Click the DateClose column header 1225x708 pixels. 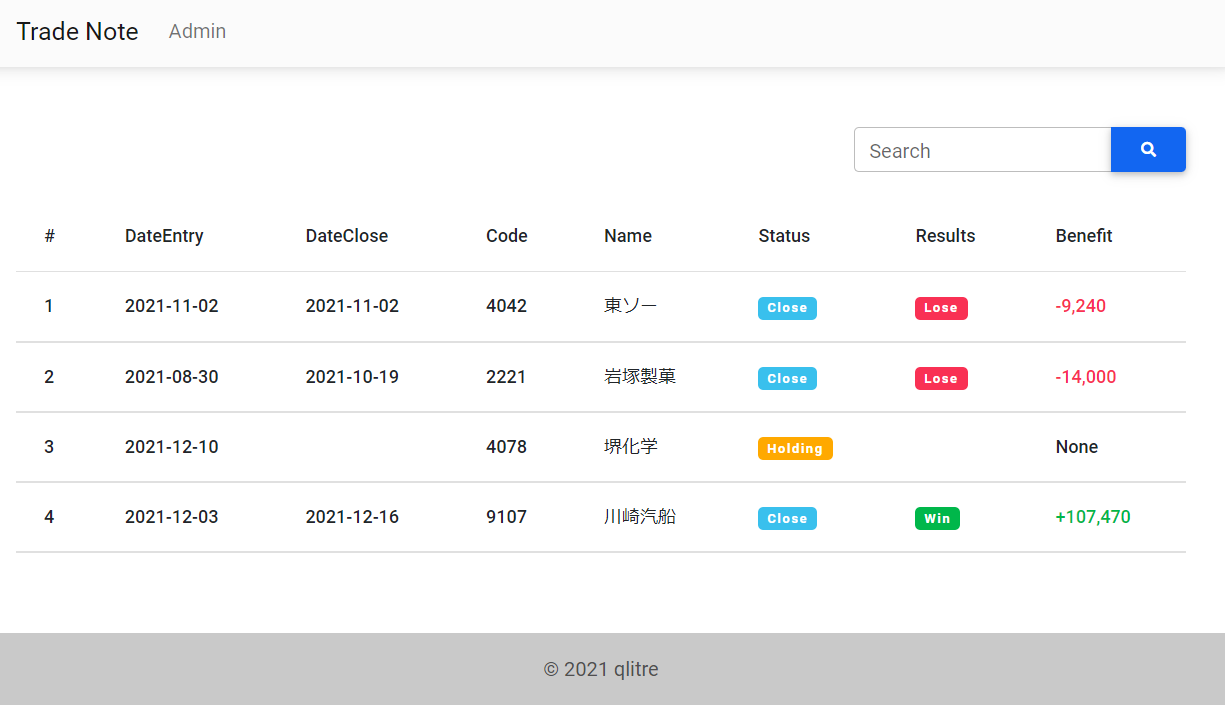(347, 236)
